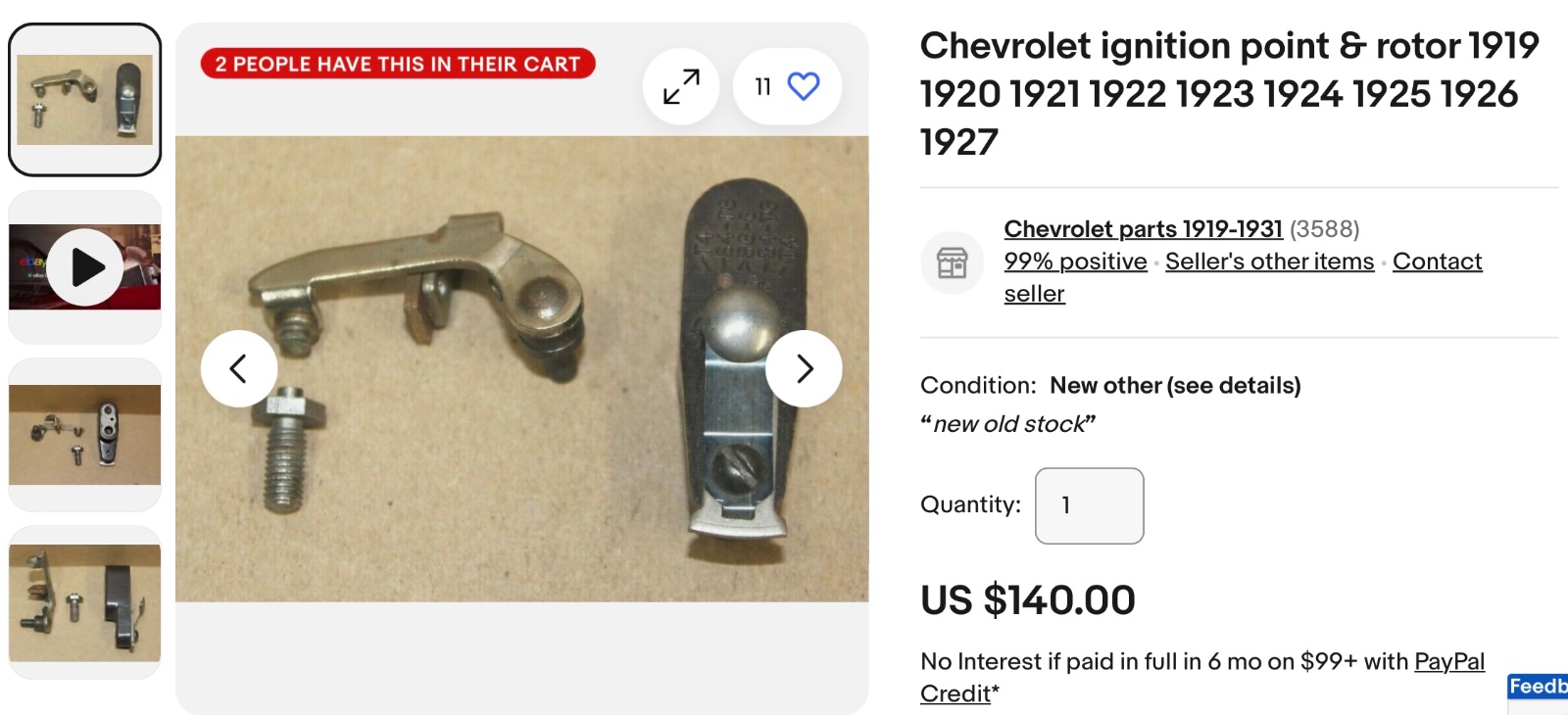Open the PayPal Credit offer link
This screenshot has height=715, width=1568.
pyautogui.click(x=1448, y=662)
